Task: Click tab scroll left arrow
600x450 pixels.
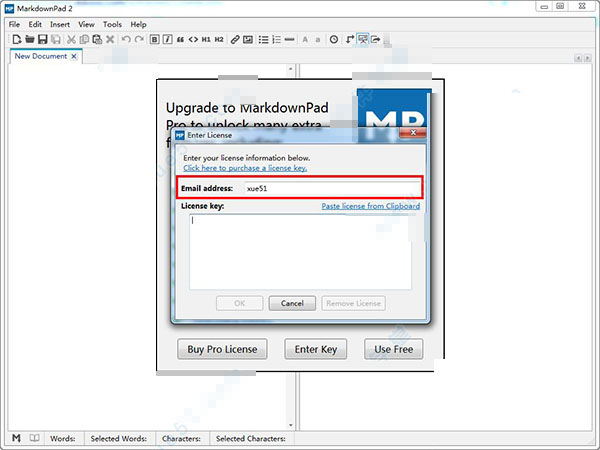Action: pos(578,58)
